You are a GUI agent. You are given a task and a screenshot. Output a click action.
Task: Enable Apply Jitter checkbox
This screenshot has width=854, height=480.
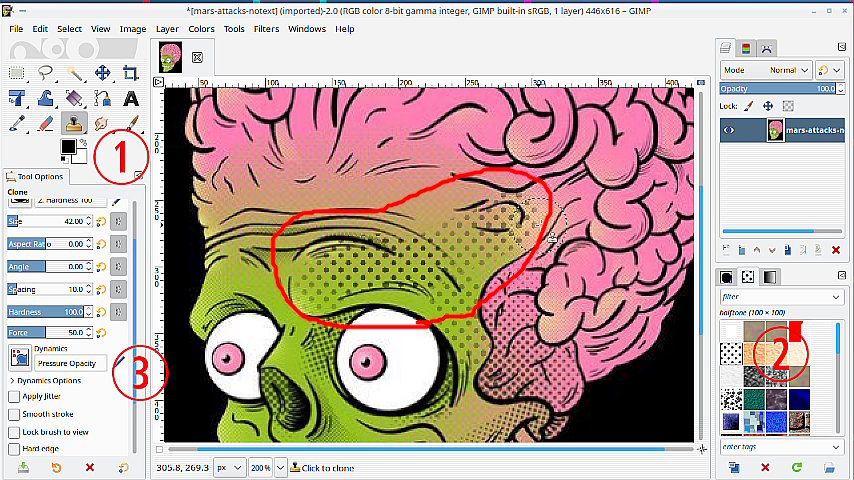pos(14,397)
